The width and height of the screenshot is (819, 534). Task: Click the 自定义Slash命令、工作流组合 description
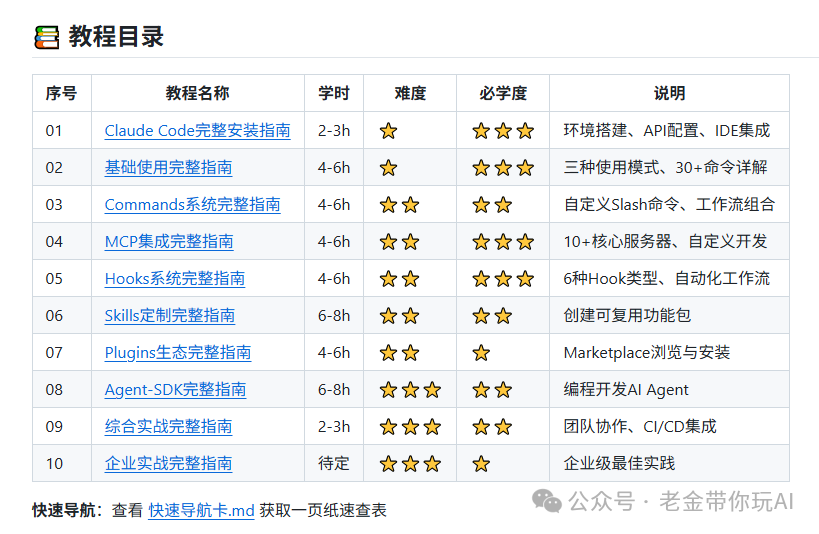(669, 205)
